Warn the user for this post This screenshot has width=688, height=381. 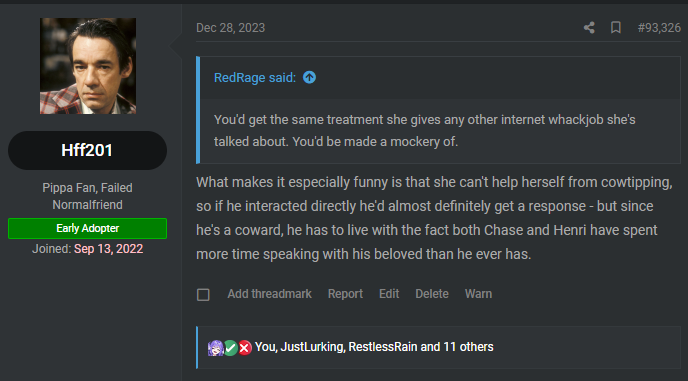pyautogui.click(x=478, y=294)
